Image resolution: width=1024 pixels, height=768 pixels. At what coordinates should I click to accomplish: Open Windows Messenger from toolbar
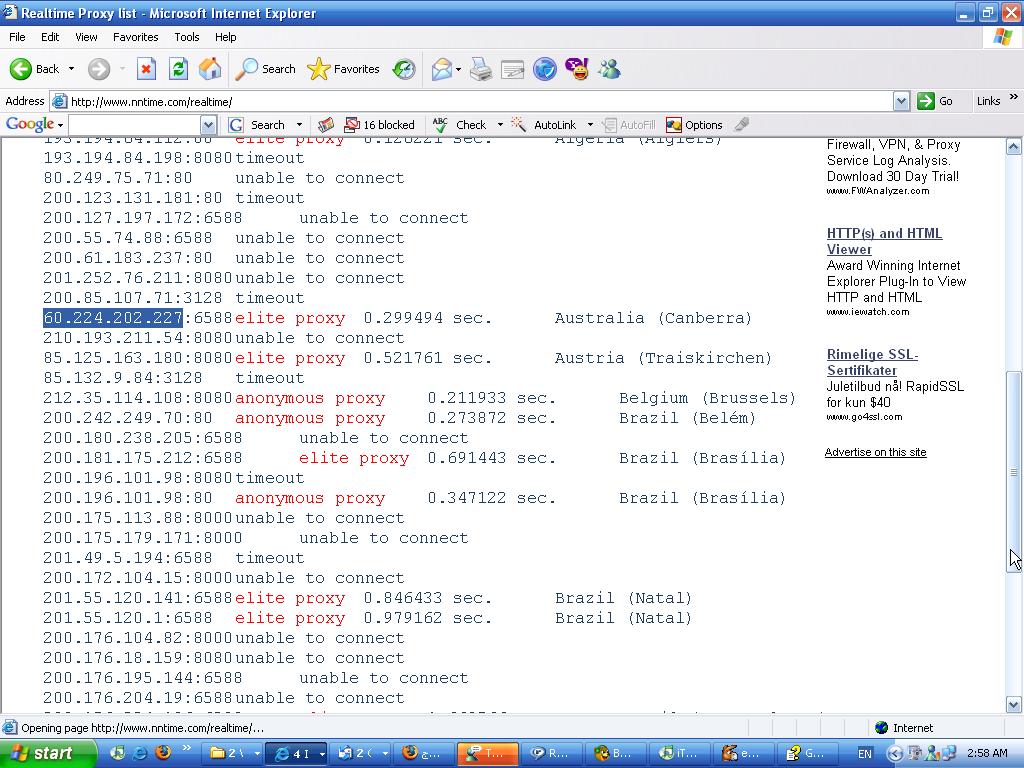click(609, 69)
